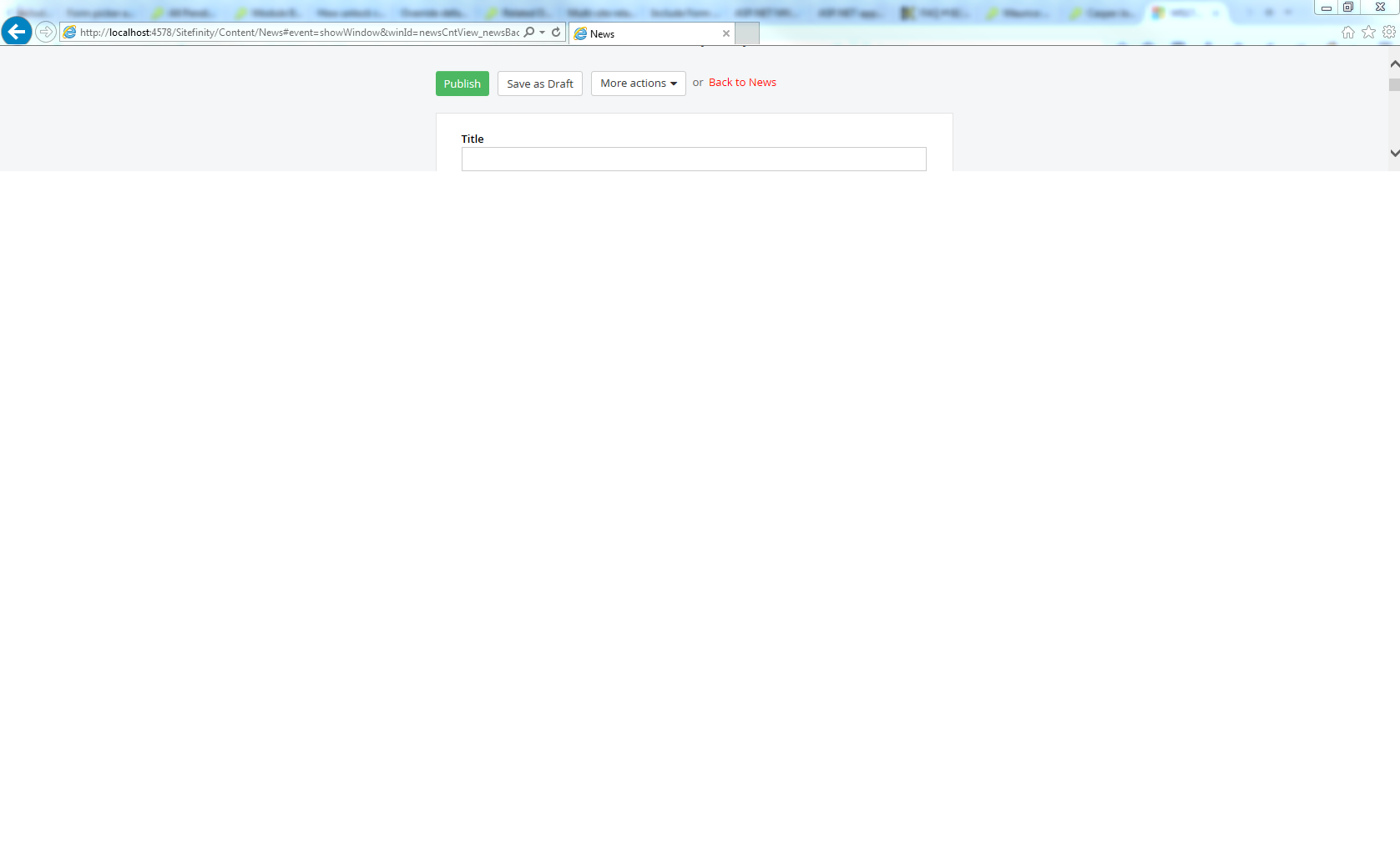Screen dimensions: 1400x841
Task: Click the green Publish button
Action: 462,84
